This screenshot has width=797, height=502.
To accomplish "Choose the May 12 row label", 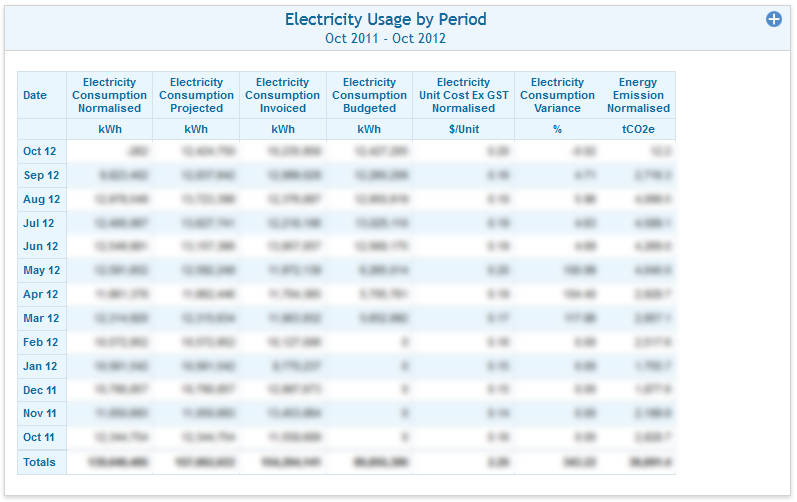I will (41, 271).
